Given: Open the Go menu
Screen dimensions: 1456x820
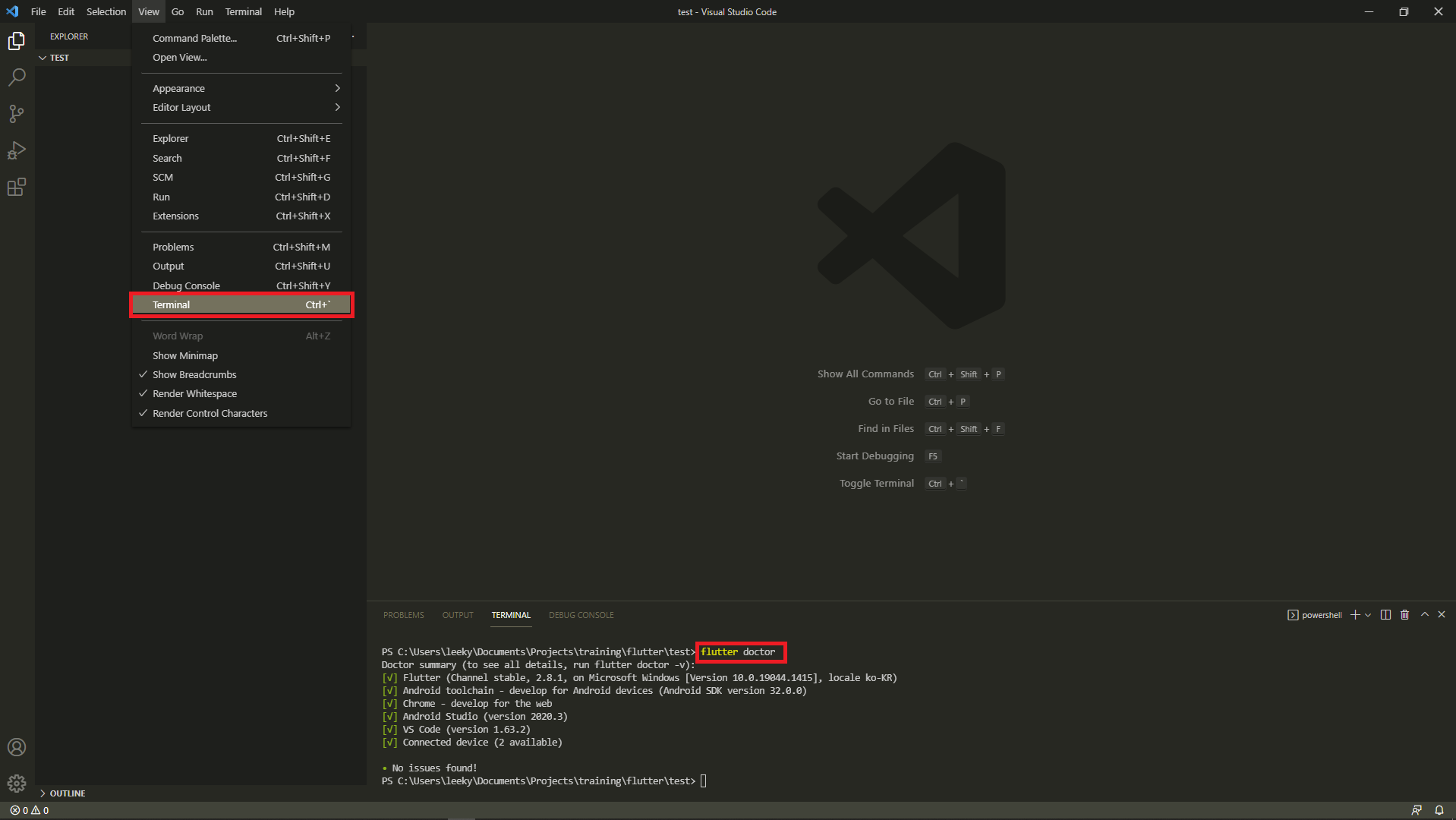Looking at the screenshot, I should coord(178,11).
